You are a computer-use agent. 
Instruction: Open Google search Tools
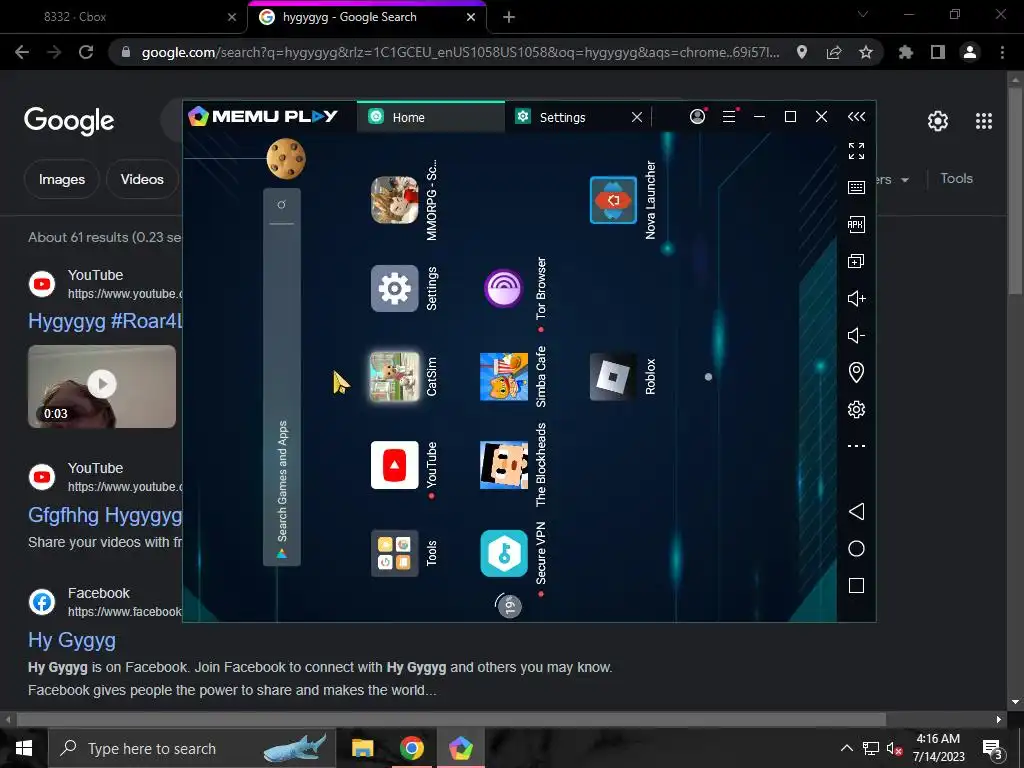tap(956, 178)
